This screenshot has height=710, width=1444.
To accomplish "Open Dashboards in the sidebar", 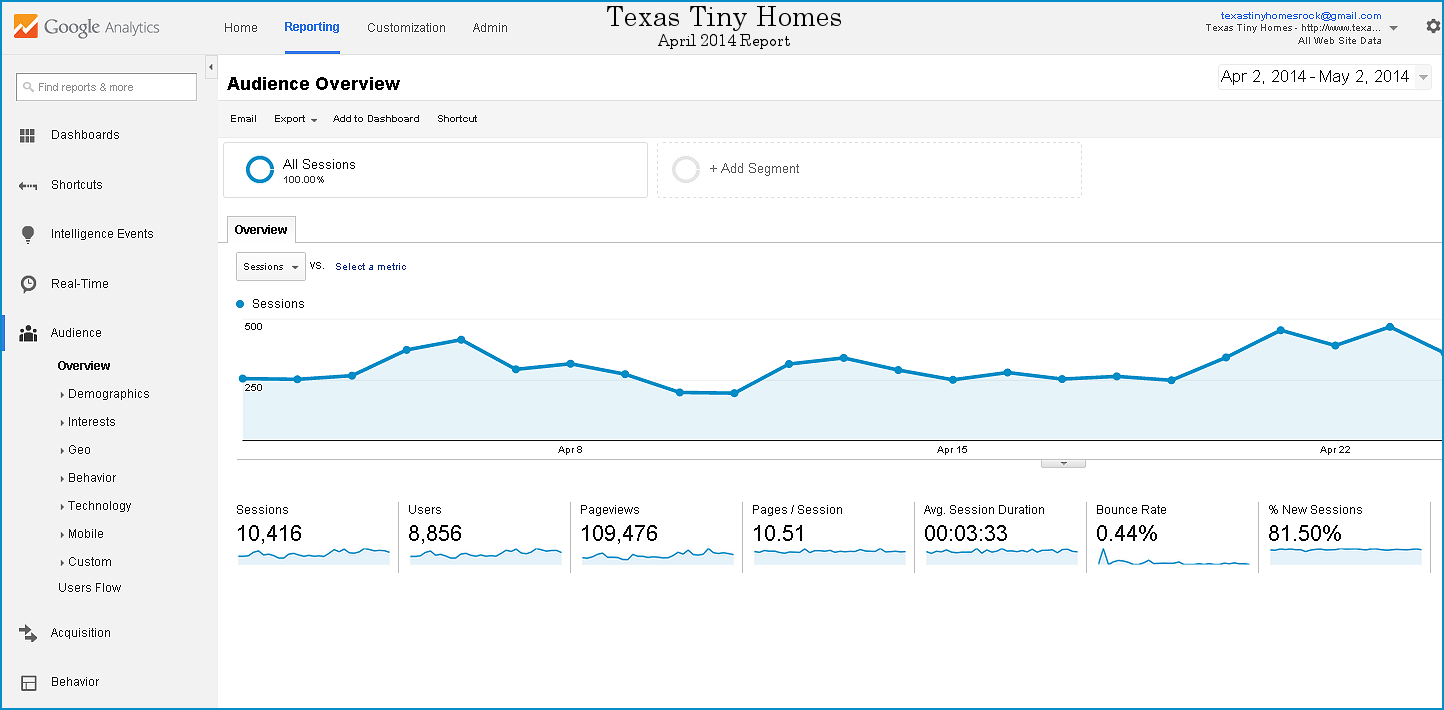I will [85, 135].
